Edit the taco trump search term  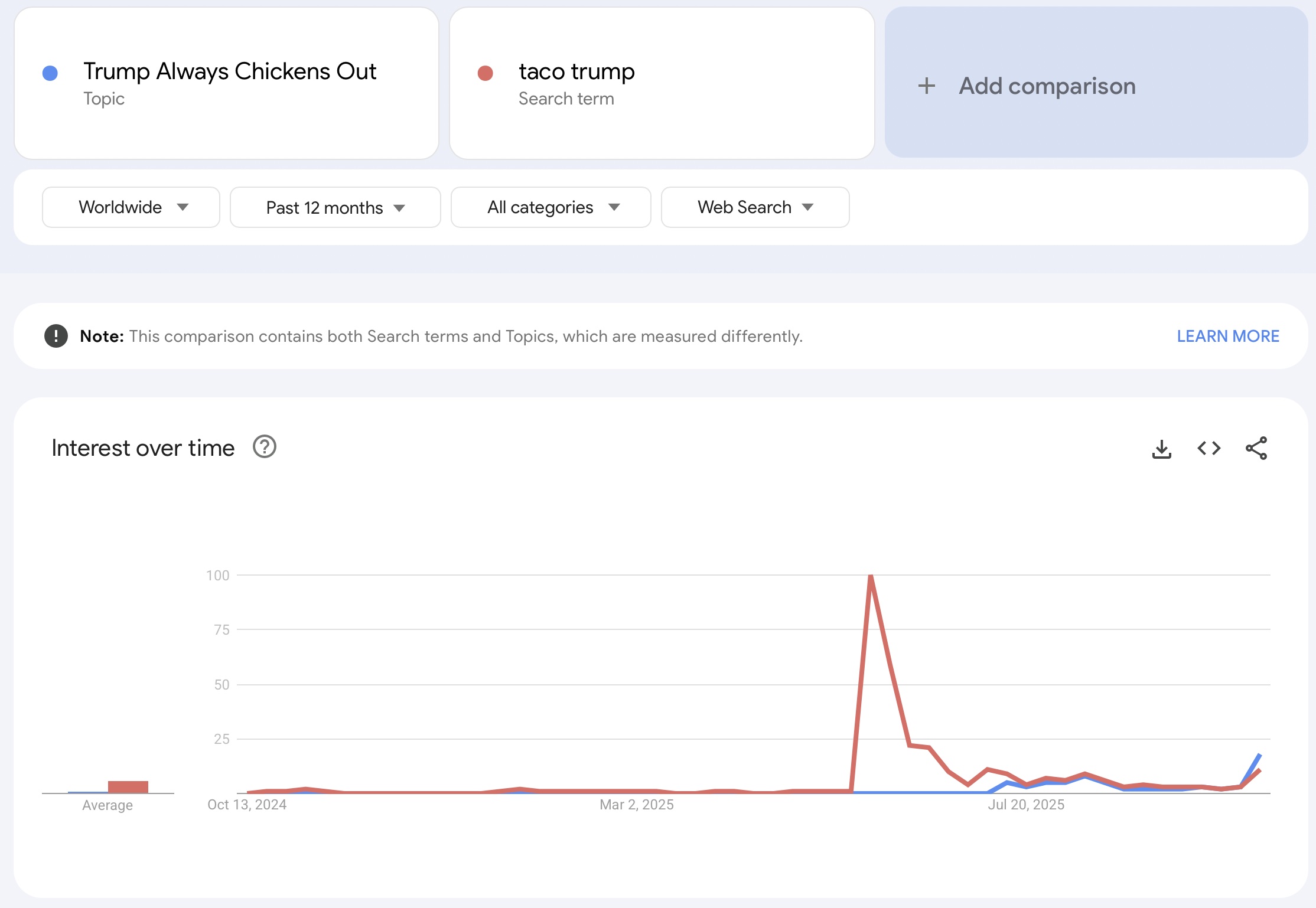(x=576, y=72)
